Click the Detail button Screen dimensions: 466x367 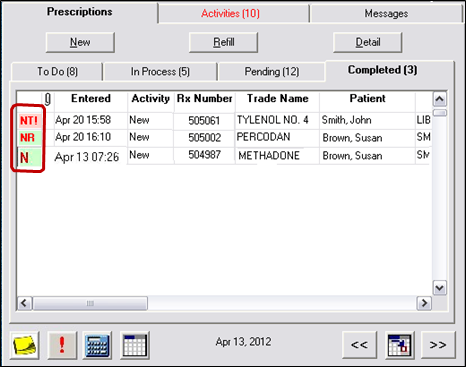[x=367, y=42]
